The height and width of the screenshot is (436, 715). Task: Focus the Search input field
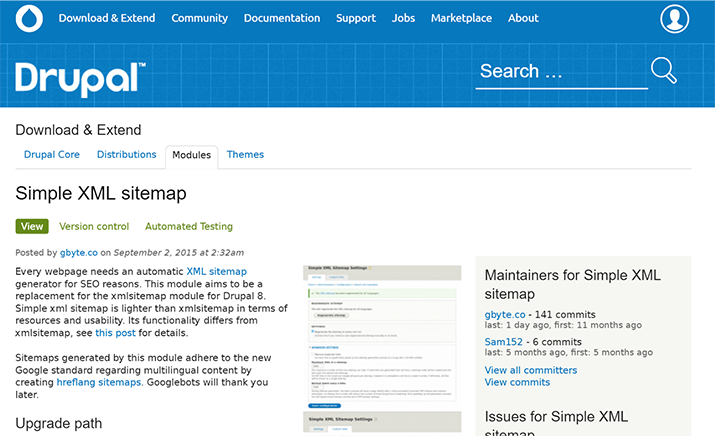click(562, 72)
